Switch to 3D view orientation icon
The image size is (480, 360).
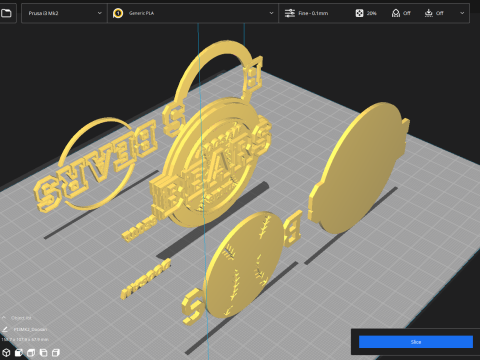(6, 352)
